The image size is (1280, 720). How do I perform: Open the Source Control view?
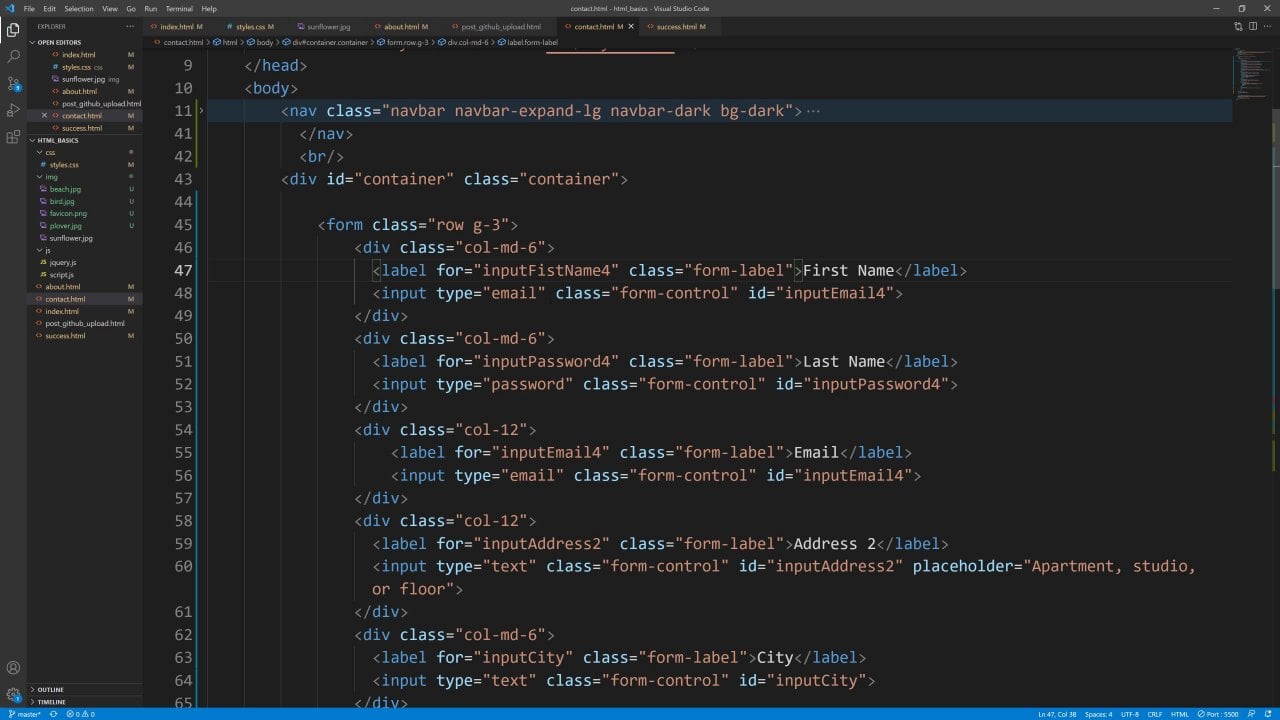pos(13,84)
